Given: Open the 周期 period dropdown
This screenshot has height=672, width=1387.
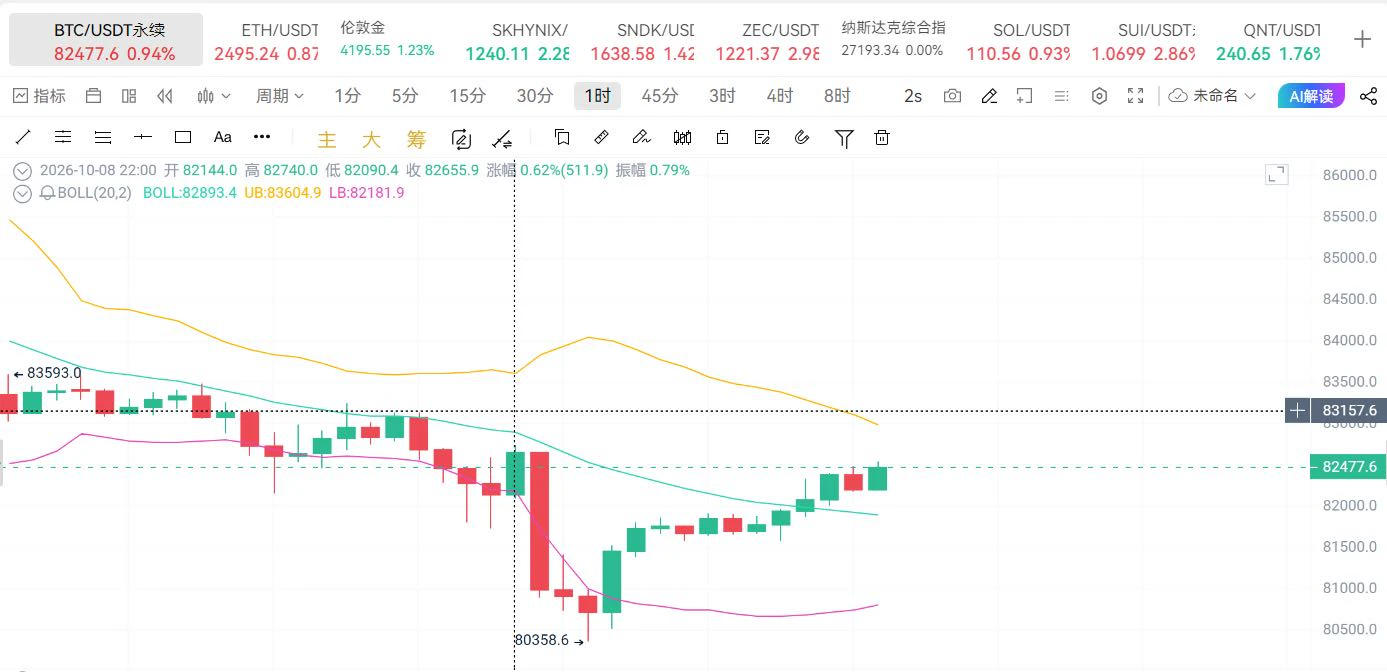Looking at the screenshot, I should click(279, 96).
